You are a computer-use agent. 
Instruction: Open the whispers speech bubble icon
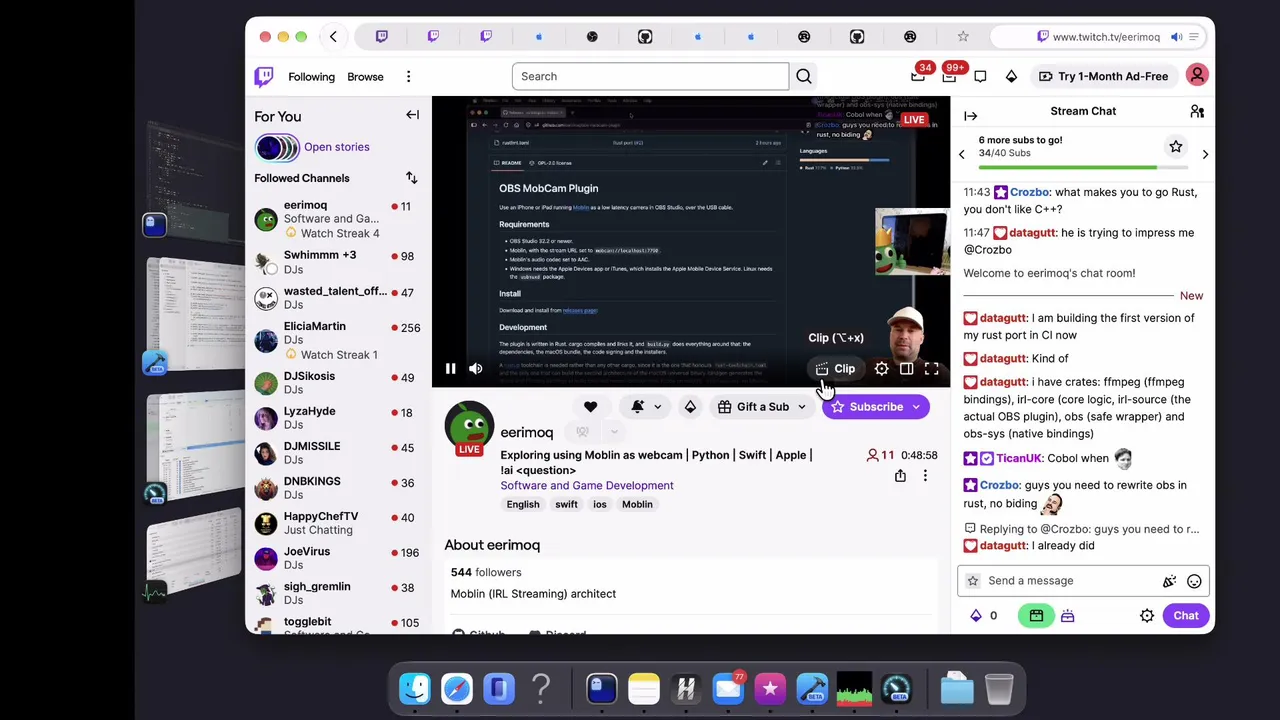pos(980,76)
